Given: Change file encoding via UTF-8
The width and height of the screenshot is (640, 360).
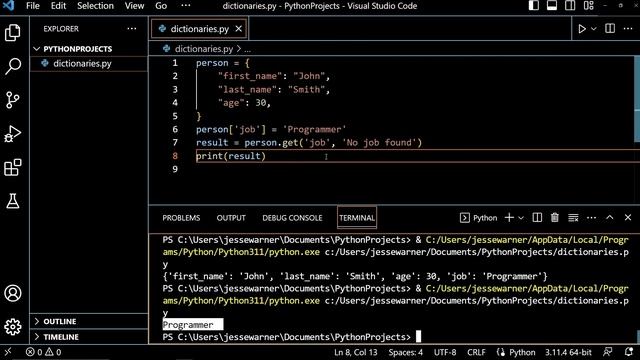Looking at the screenshot, I should point(445,352).
